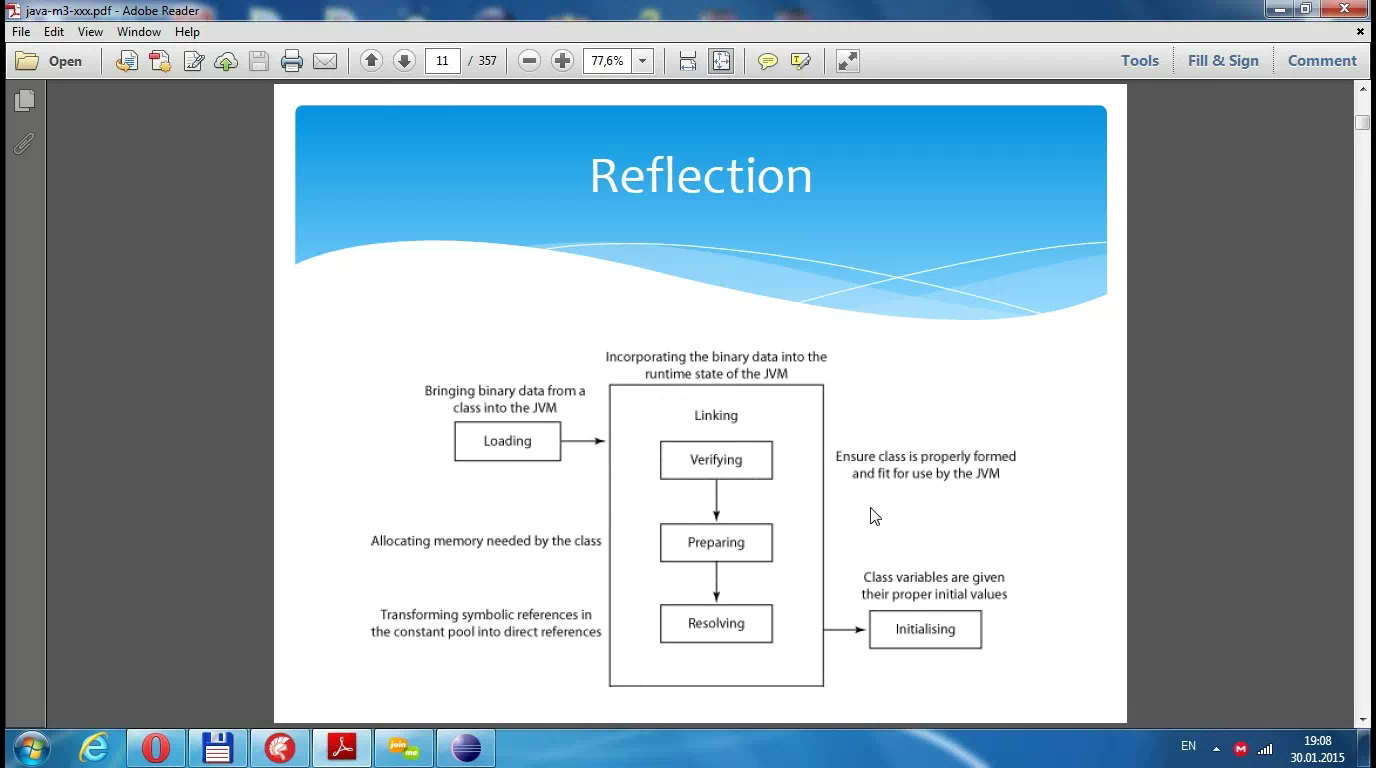
Task: Add sticky note comment icon
Action: tap(767, 61)
